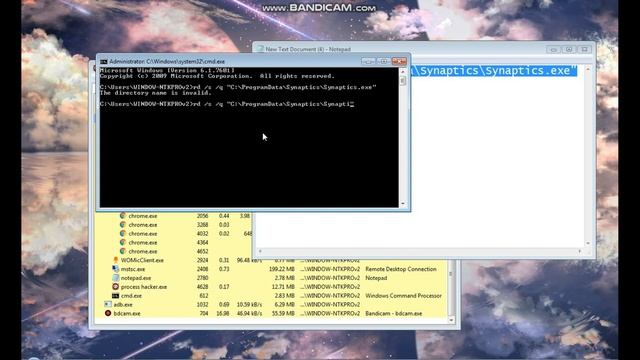Minimize the cmd.exe window
This screenshot has width=640, height=360.
(x=367, y=61)
